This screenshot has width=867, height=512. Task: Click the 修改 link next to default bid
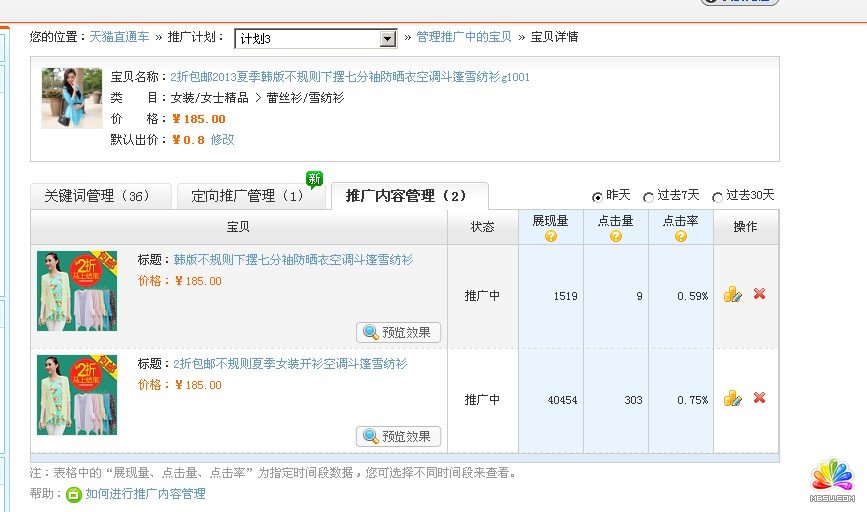click(222, 140)
